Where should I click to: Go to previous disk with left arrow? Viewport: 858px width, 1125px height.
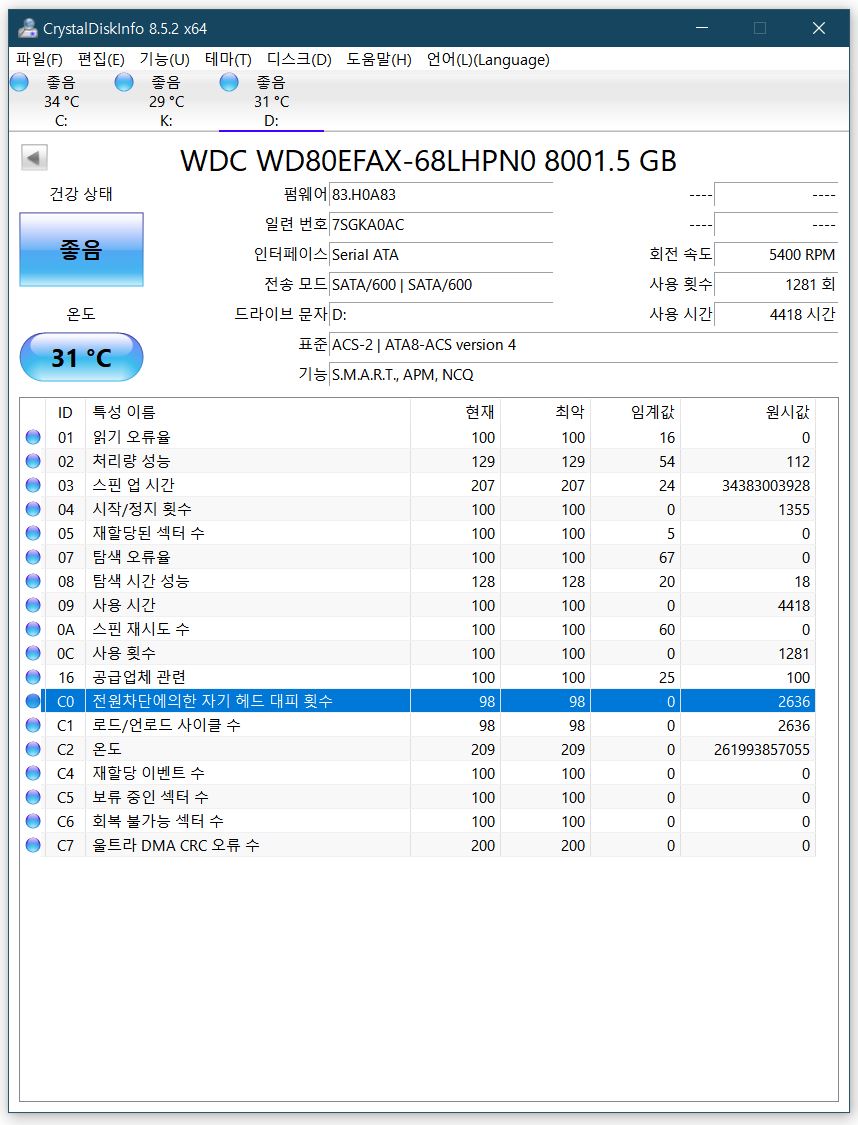34,157
